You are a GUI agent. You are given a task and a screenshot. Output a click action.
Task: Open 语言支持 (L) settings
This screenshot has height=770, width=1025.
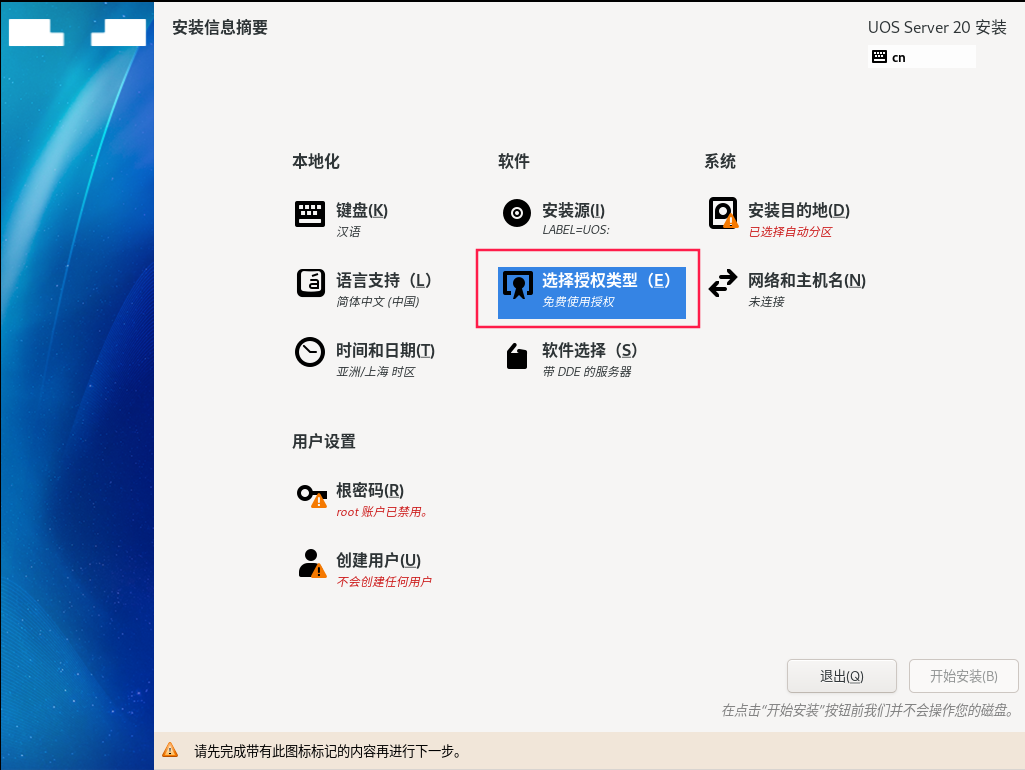point(364,288)
